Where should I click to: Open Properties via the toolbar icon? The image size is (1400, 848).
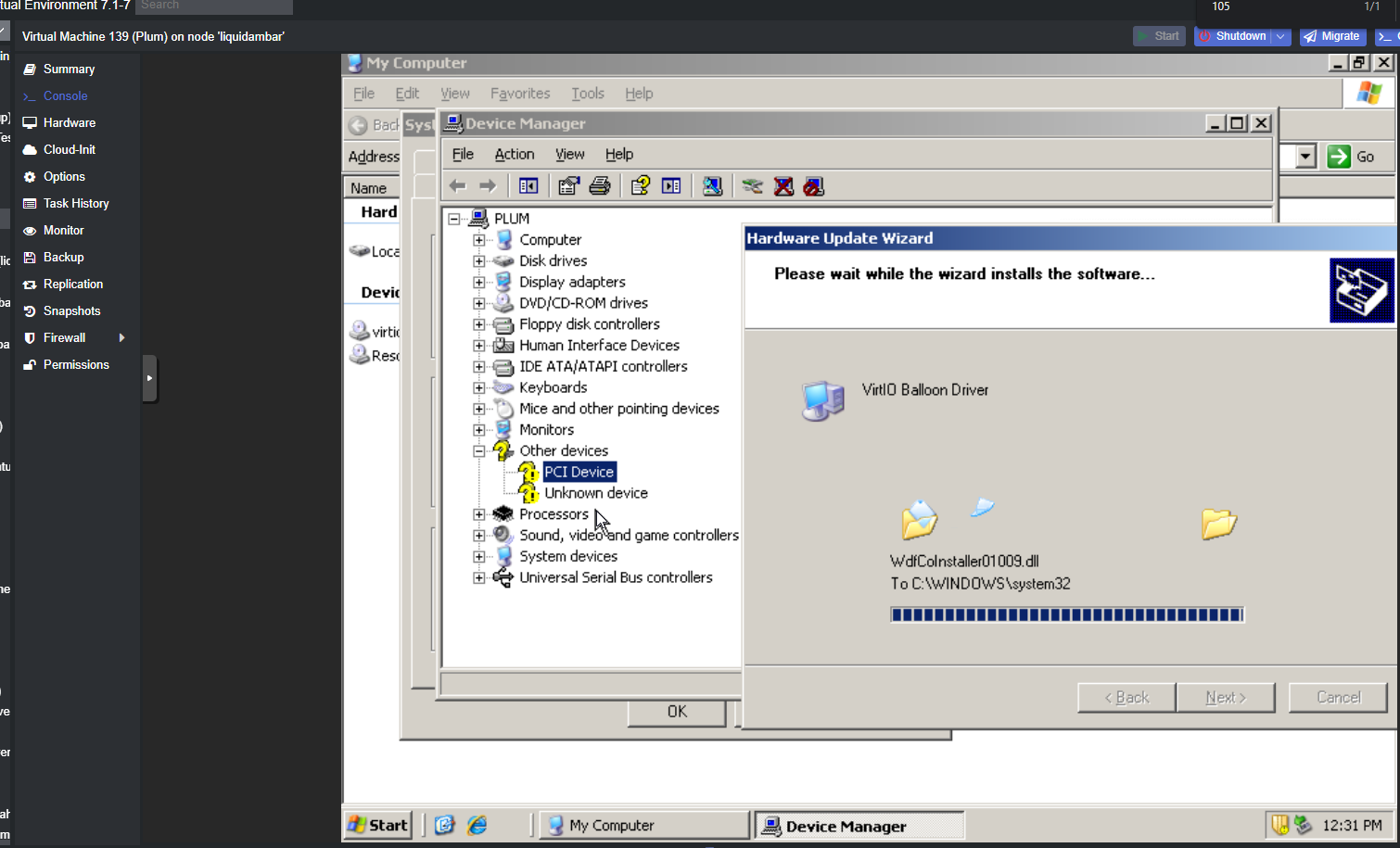point(569,186)
